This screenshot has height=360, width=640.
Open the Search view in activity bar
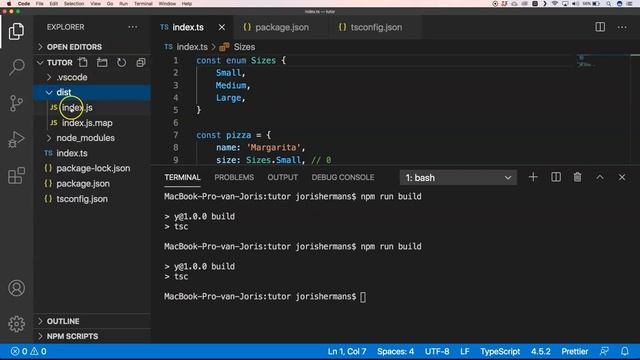coord(16,67)
